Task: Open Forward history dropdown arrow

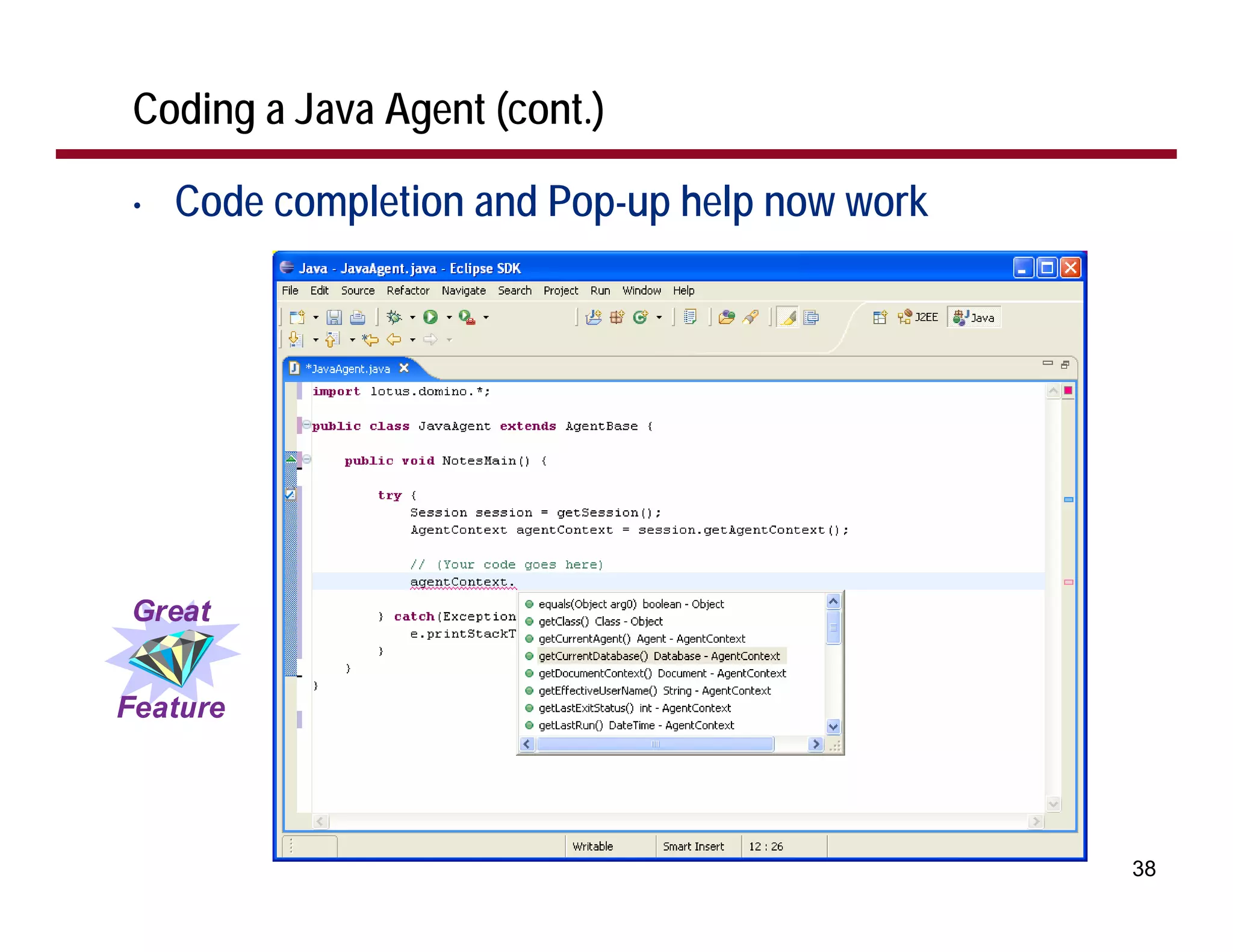Action: pos(449,341)
